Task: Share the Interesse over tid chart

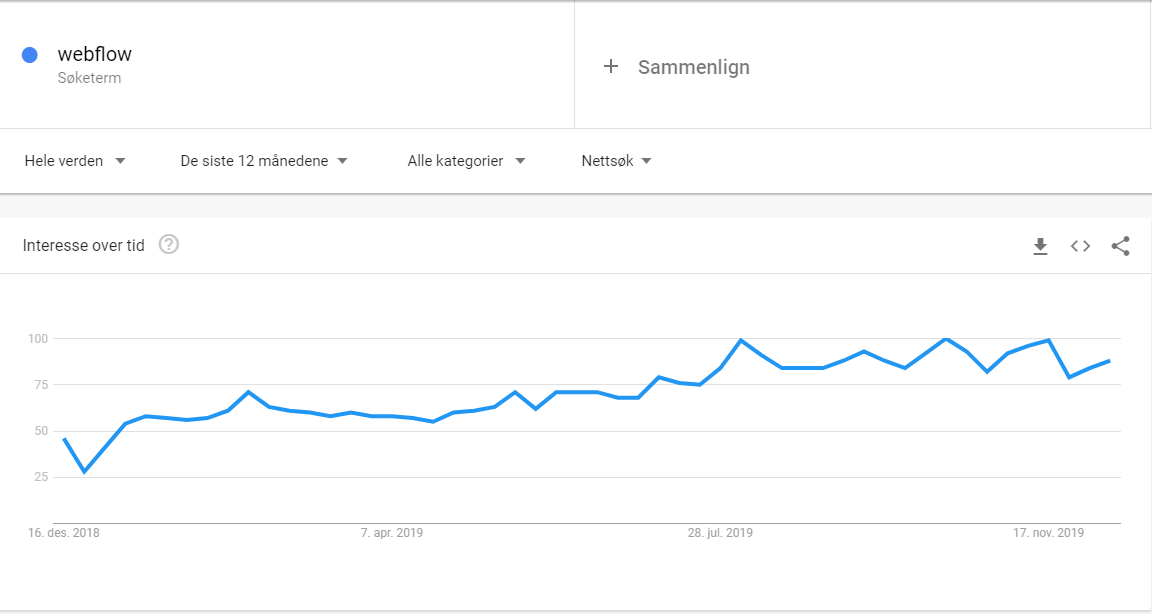Action: [x=1120, y=246]
